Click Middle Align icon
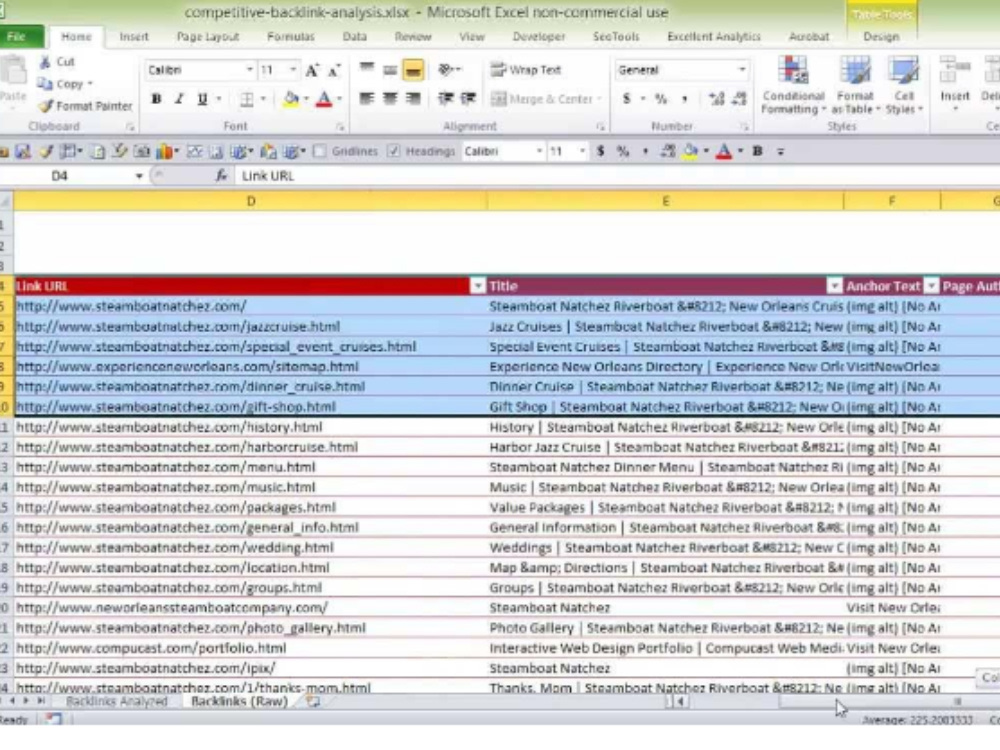The image size is (1000, 750). (390, 69)
